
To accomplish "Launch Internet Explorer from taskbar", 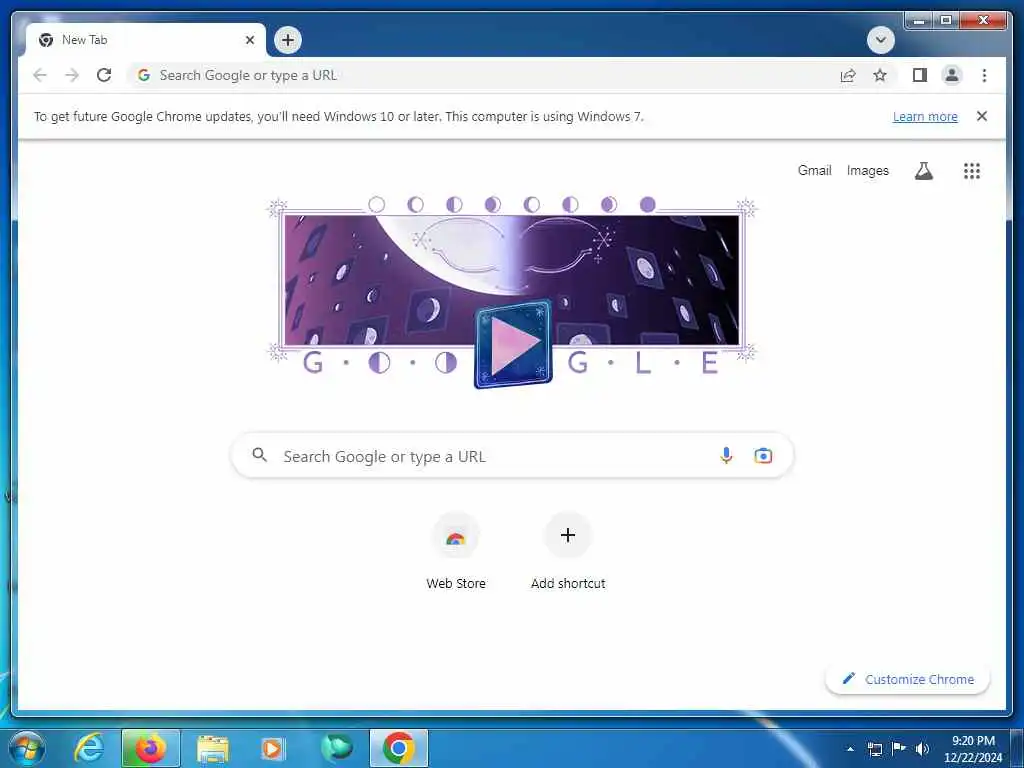I will coord(88,748).
